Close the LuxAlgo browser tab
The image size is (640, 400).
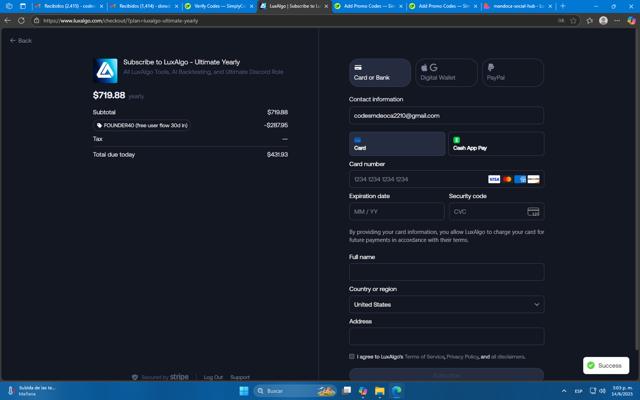click(326, 6)
